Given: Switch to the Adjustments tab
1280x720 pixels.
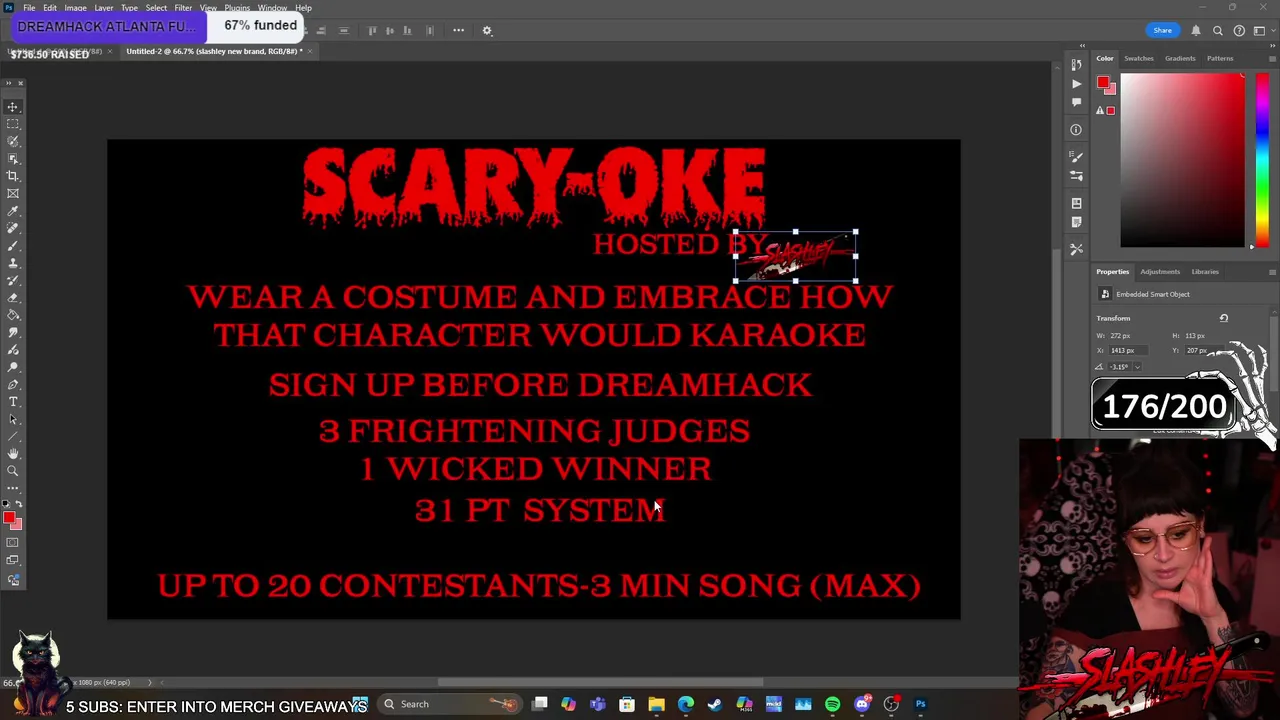Looking at the screenshot, I should point(1160,272).
